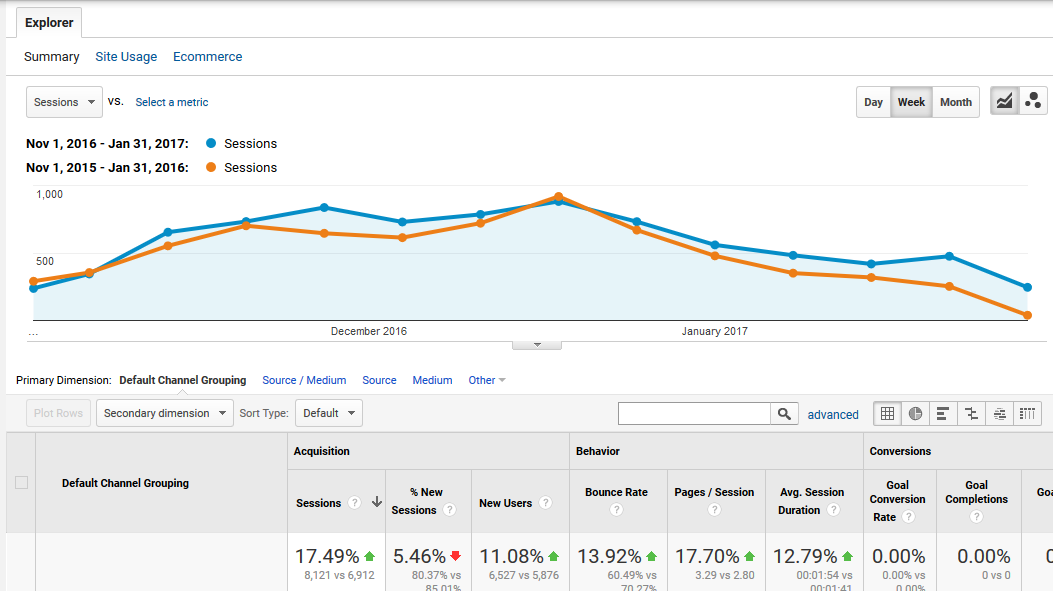Click the search magnifier button
Image resolution: width=1053 pixels, height=591 pixels.
coord(785,414)
